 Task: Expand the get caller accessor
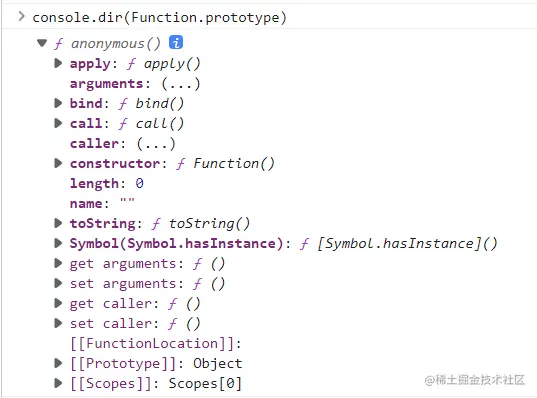coord(58,303)
